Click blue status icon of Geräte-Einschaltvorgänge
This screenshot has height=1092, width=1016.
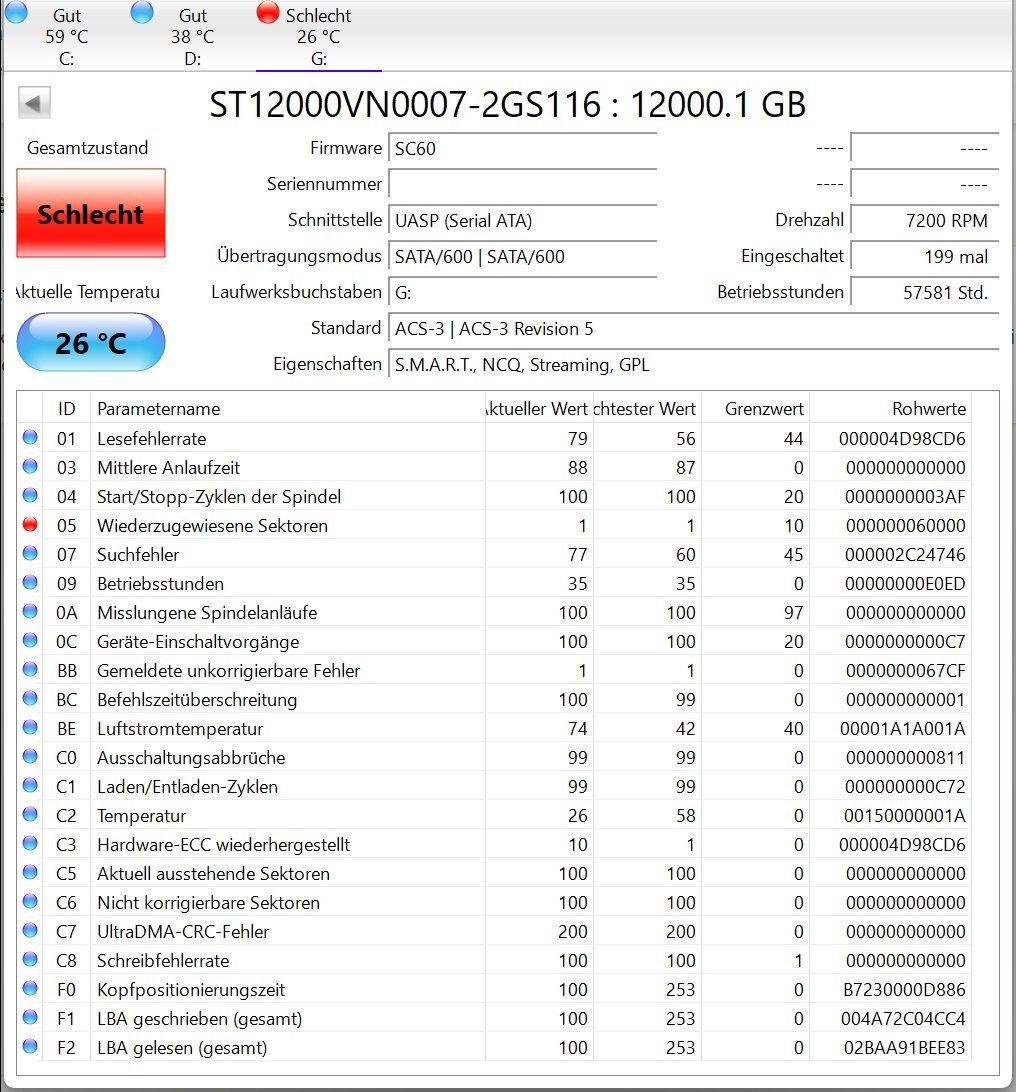[30, 641]
